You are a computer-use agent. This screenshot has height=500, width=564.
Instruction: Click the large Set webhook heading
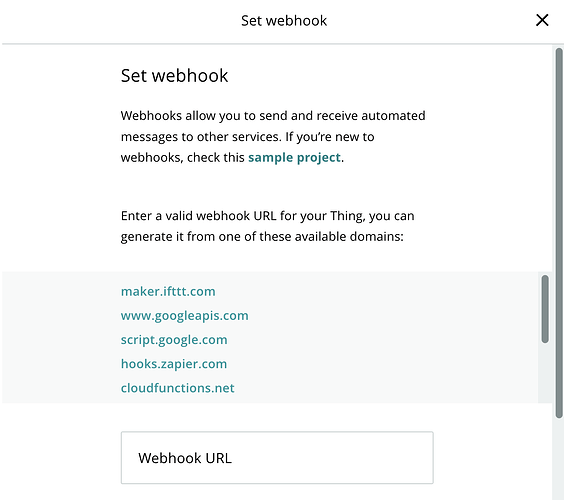click(174, 76)
